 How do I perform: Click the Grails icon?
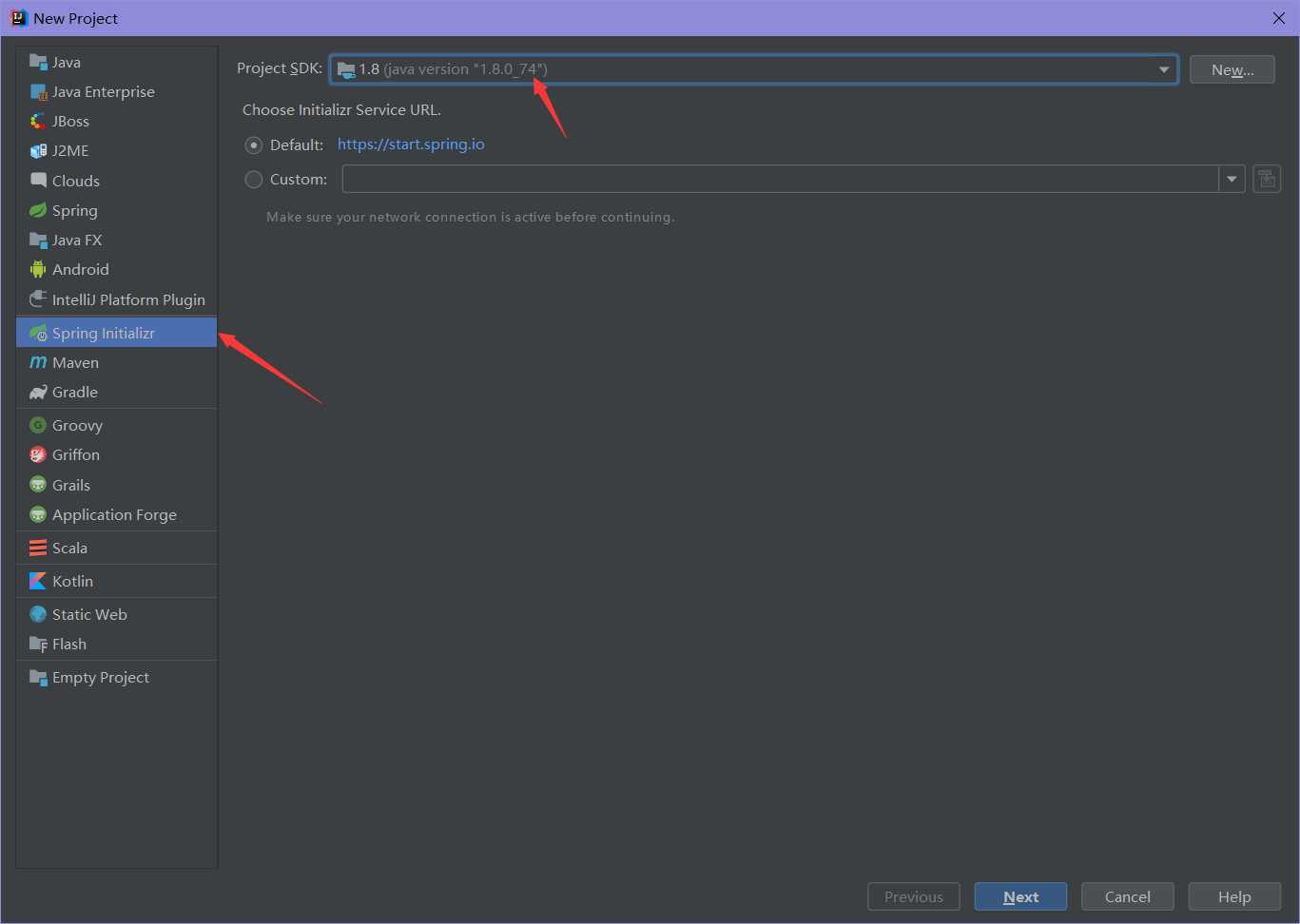(38, 485)
